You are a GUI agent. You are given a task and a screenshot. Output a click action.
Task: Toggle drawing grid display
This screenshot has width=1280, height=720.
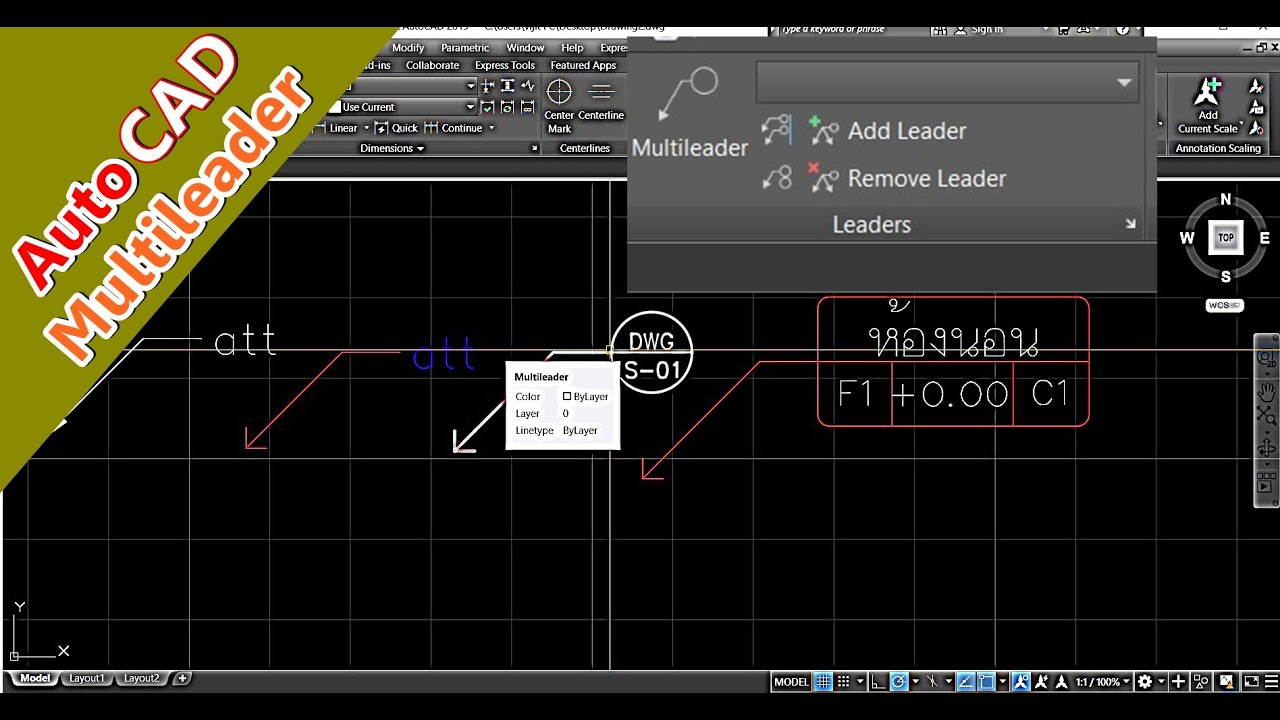tap(823, 682)
